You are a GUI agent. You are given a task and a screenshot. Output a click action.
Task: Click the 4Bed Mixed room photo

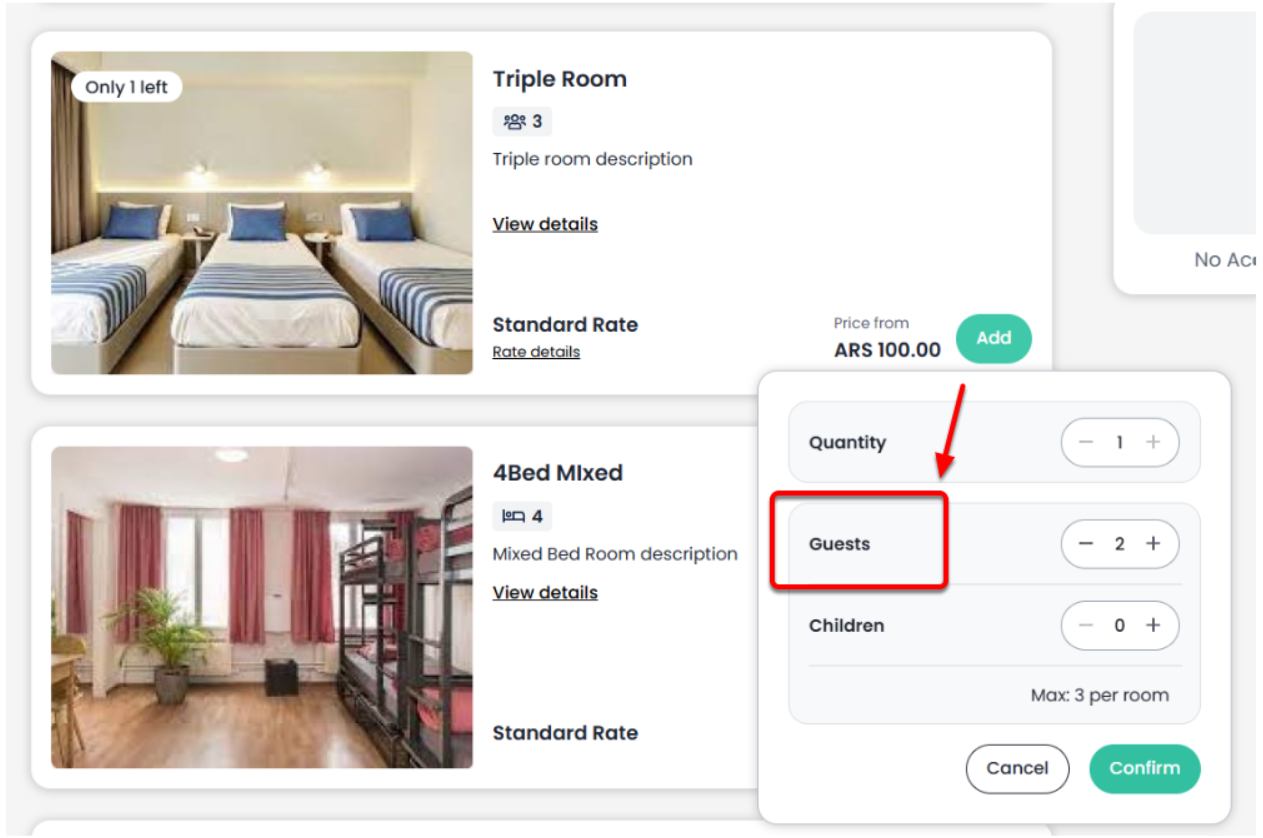(262, 607)
